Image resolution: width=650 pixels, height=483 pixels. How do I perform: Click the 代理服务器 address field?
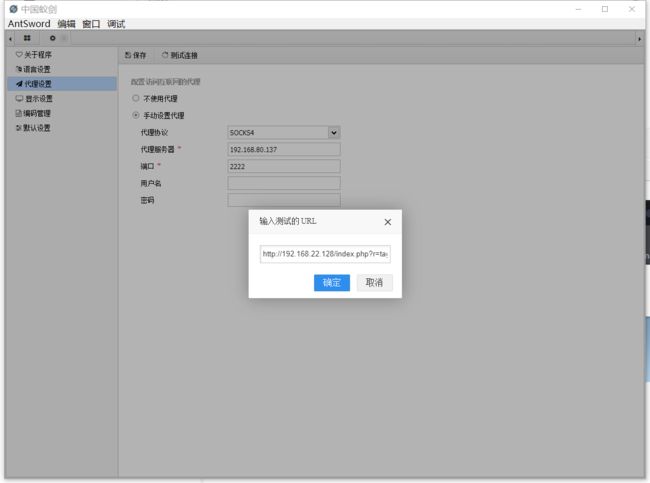coord(284,150)
